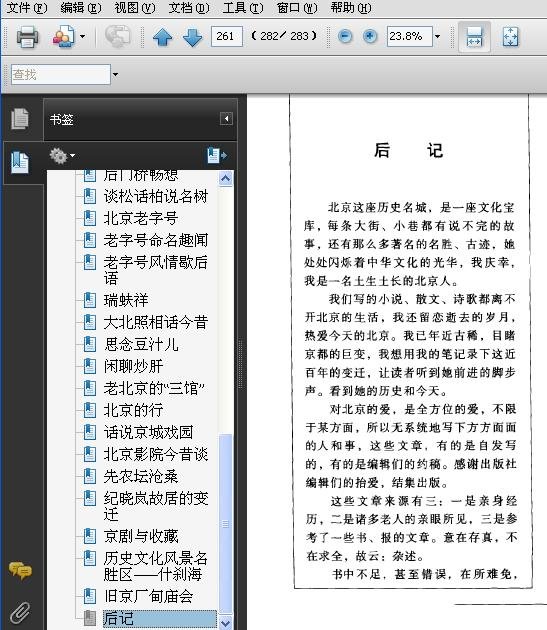The image size is (547, 630).
Task: Click bookmark icon beside 闲聊炒肝
Action: 90,366
